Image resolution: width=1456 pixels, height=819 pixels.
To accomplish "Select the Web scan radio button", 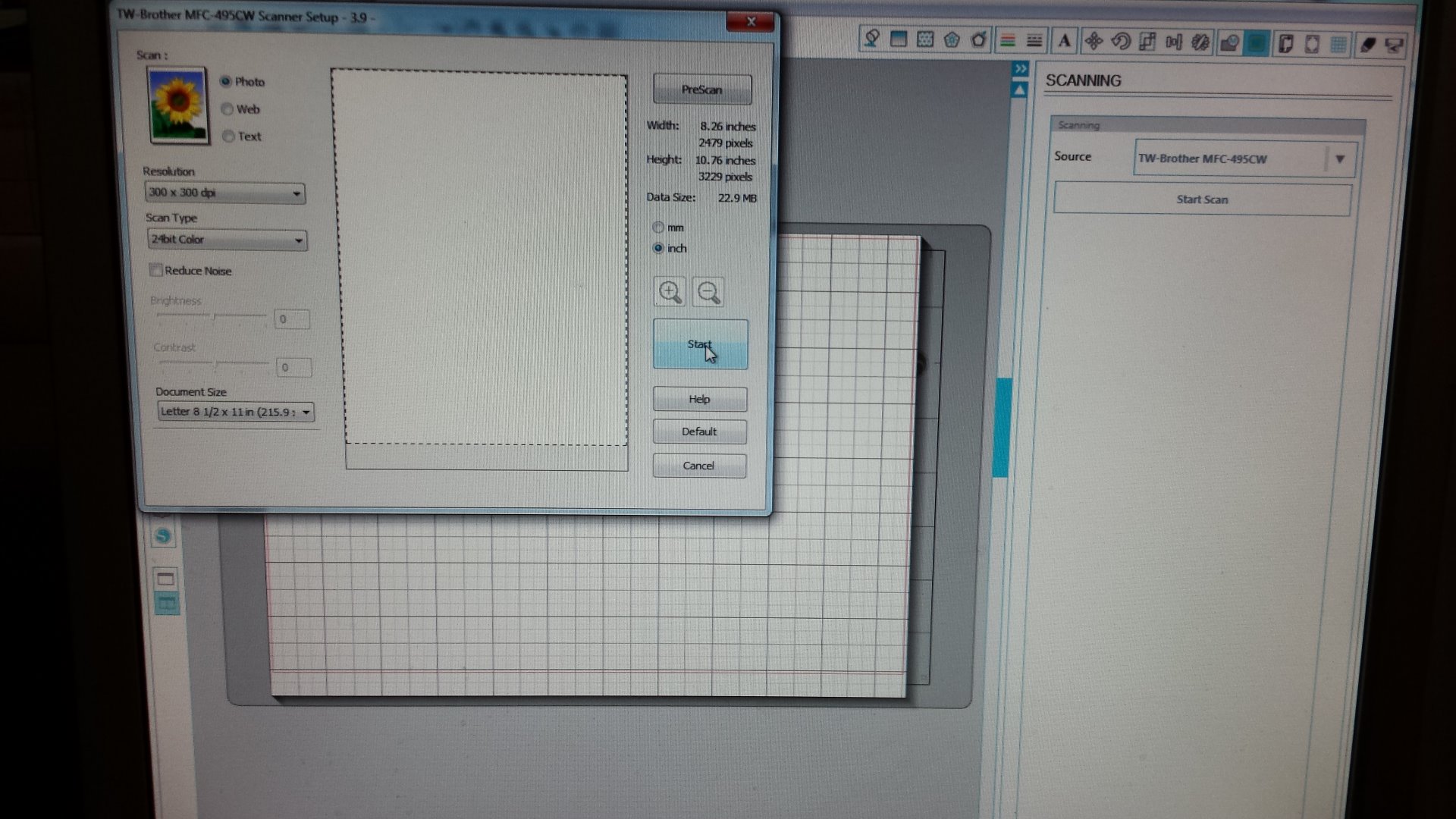I will pos(227,109).
